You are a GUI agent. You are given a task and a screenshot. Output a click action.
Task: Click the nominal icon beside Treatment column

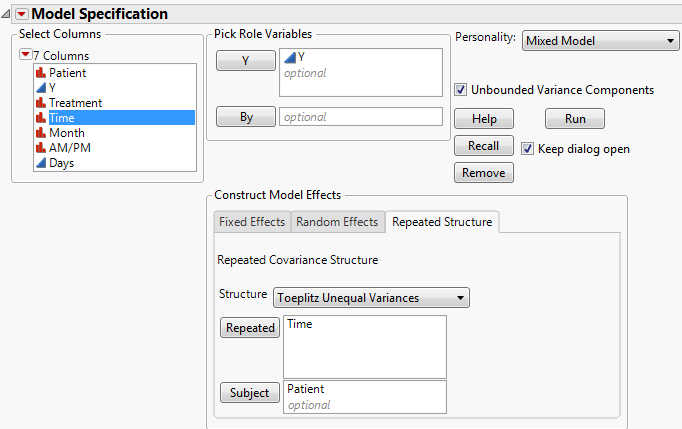41,103
